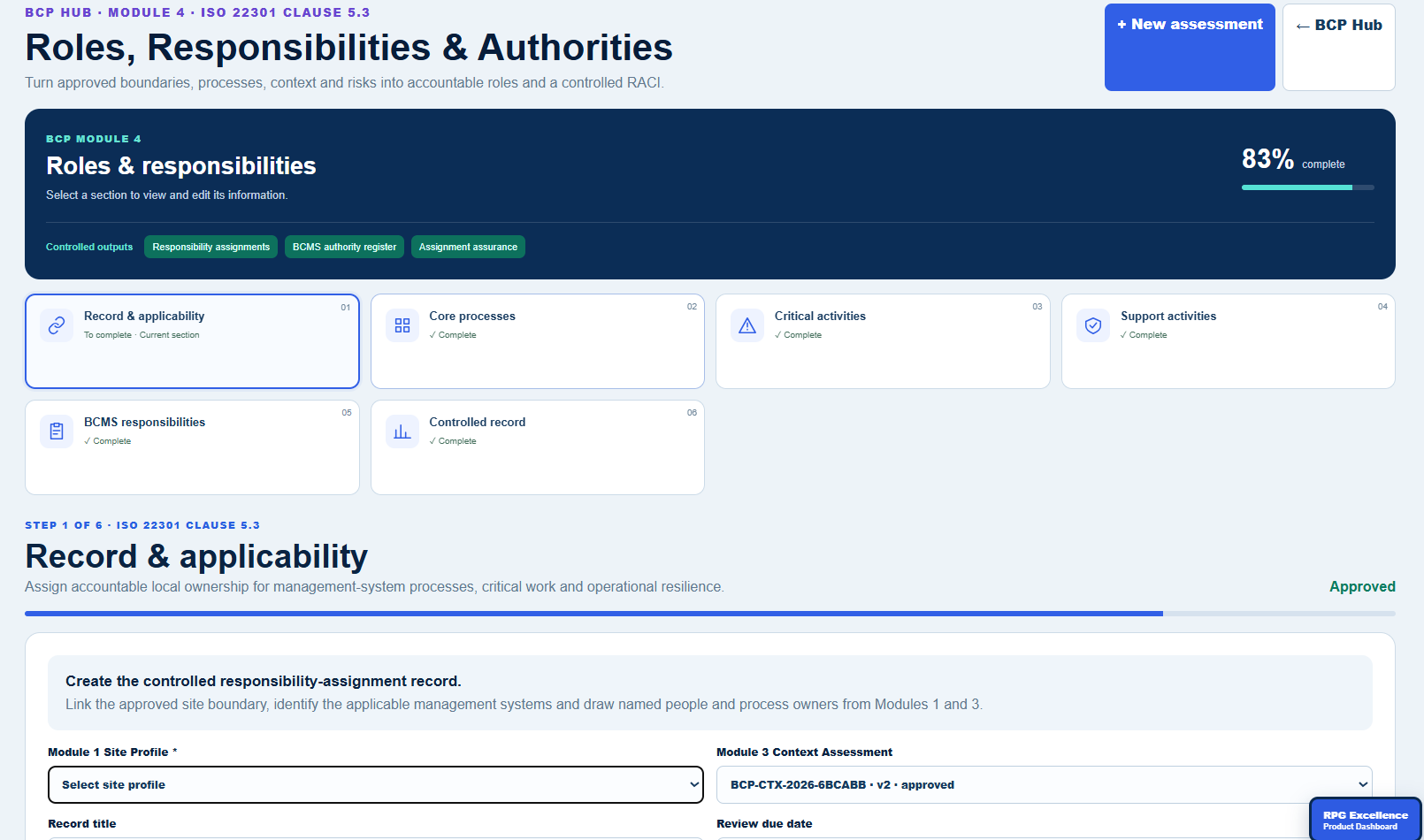This screenshot has width=1424, height=840.
Task: Open the Controlled record section
Action: click(538, 447)
